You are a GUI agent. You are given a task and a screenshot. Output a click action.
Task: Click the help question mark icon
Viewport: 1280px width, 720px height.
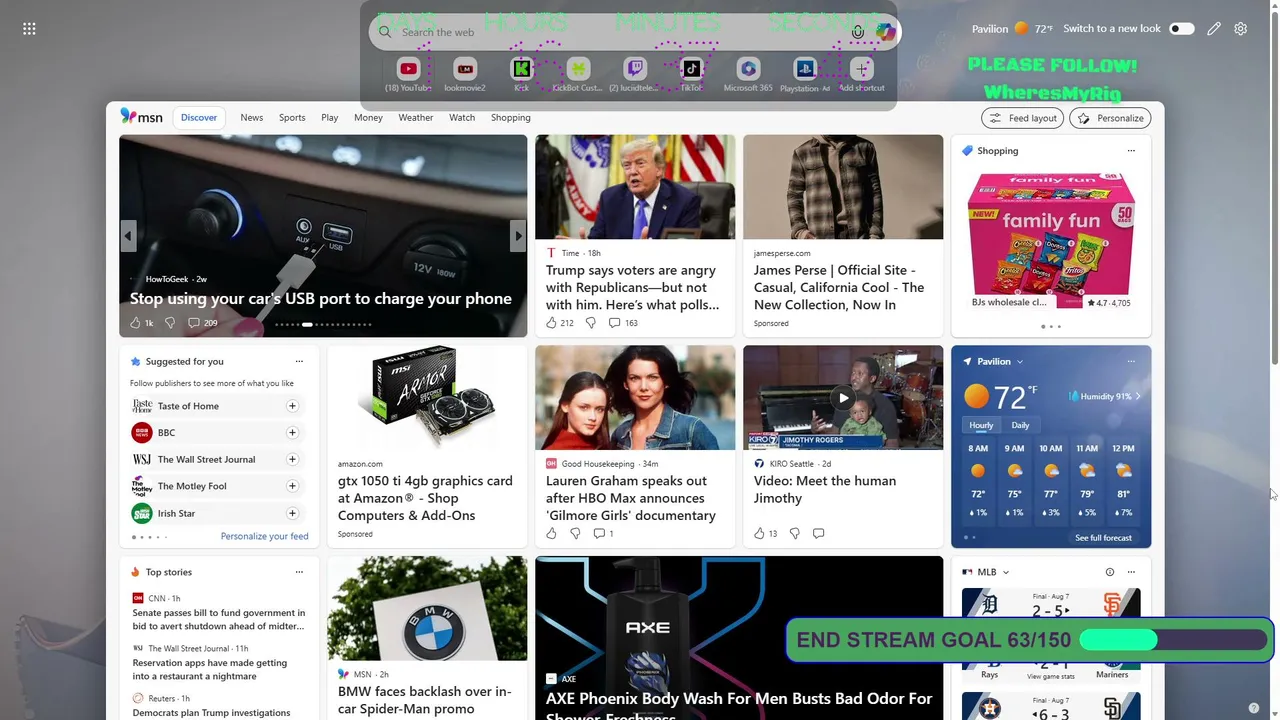(1254, 708)
